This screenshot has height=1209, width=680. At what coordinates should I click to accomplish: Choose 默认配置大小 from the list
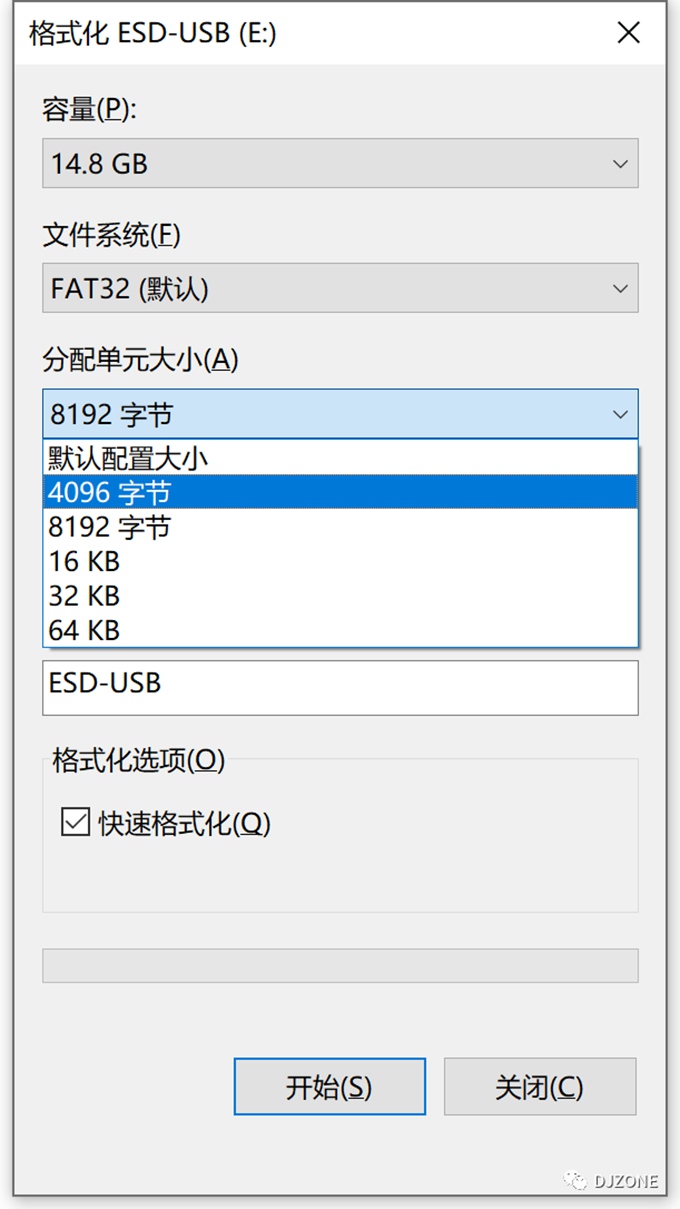pos(340,458)
